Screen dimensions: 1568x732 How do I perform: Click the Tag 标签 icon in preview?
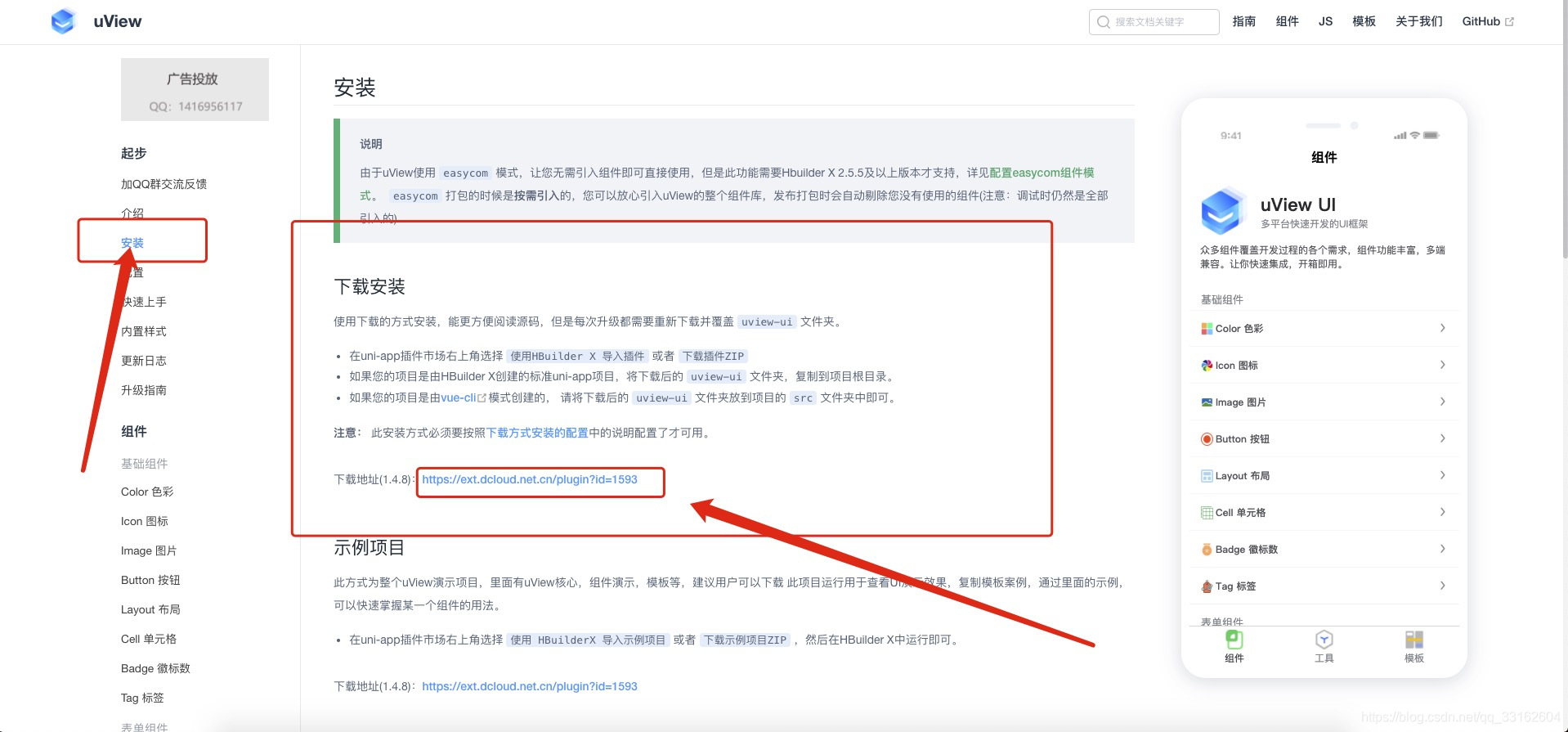[x=1207, y=586]
